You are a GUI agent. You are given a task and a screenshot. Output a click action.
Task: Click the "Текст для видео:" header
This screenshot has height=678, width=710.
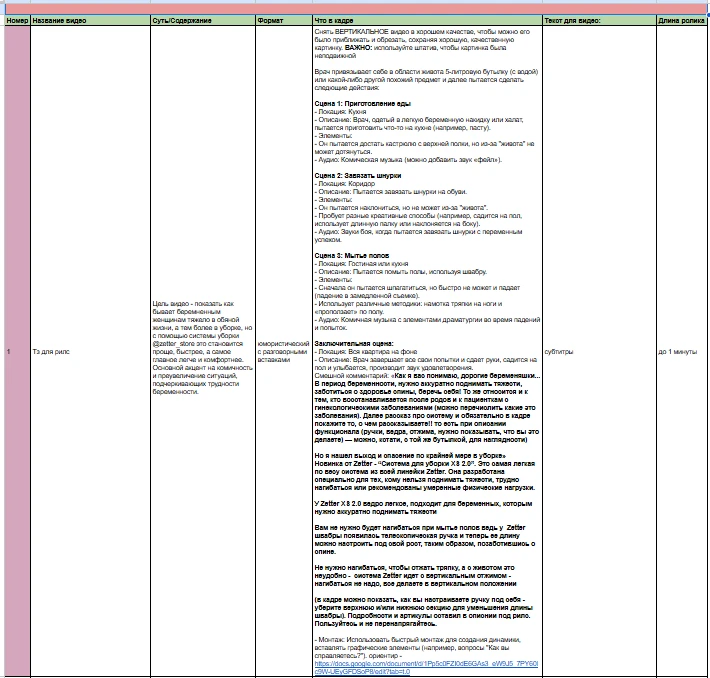[x=572, y=20]
